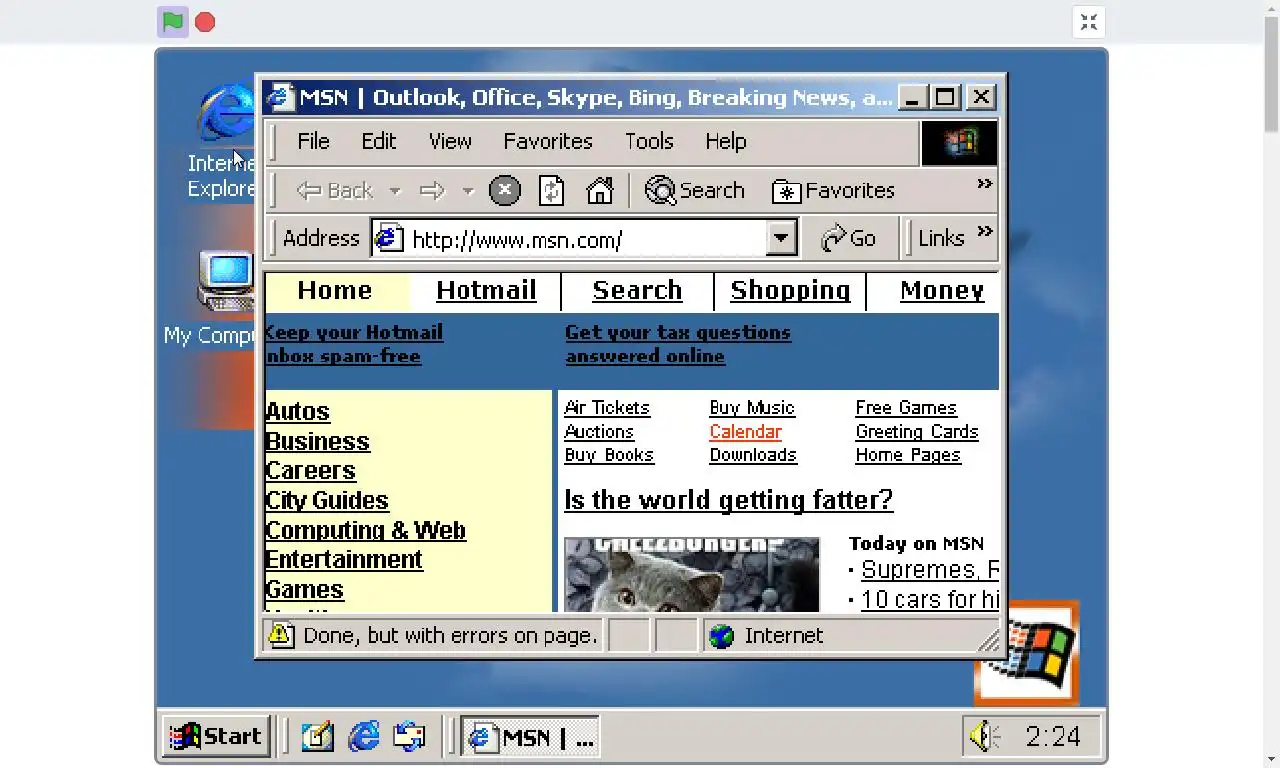Expand the Links bar chevron

[x=984, y=231]
